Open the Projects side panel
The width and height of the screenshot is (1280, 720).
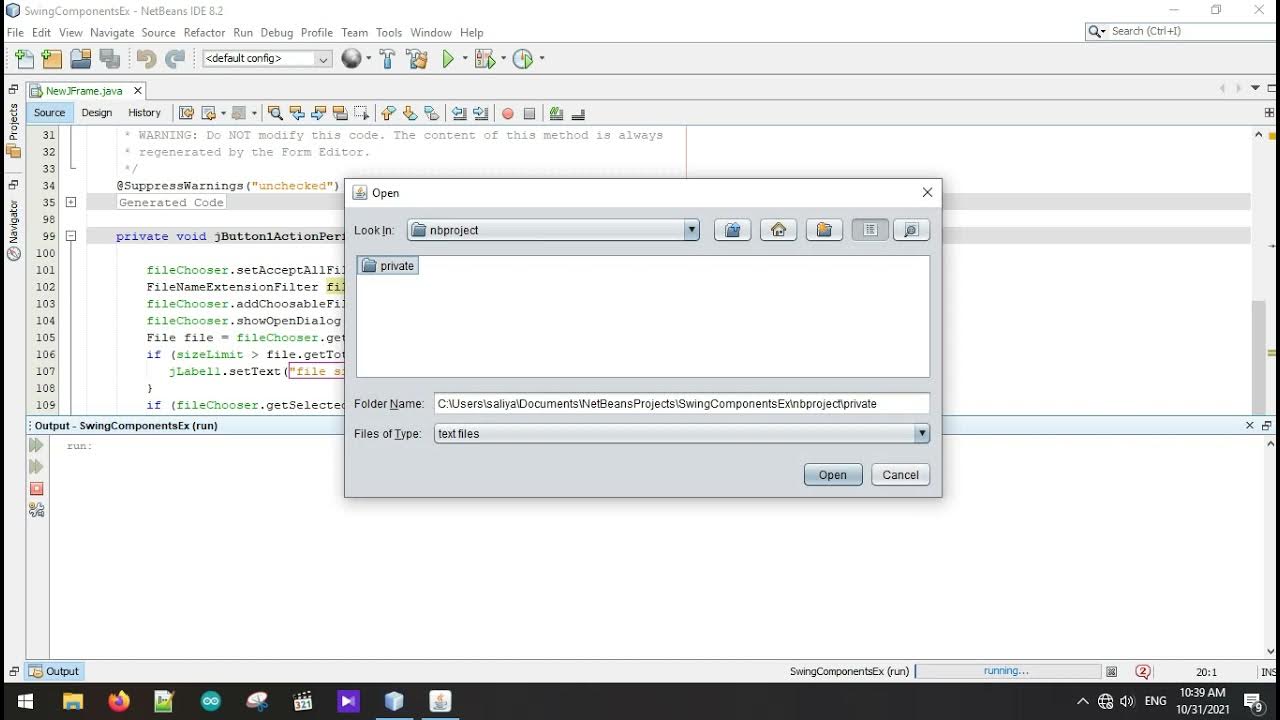coord(13,130)
